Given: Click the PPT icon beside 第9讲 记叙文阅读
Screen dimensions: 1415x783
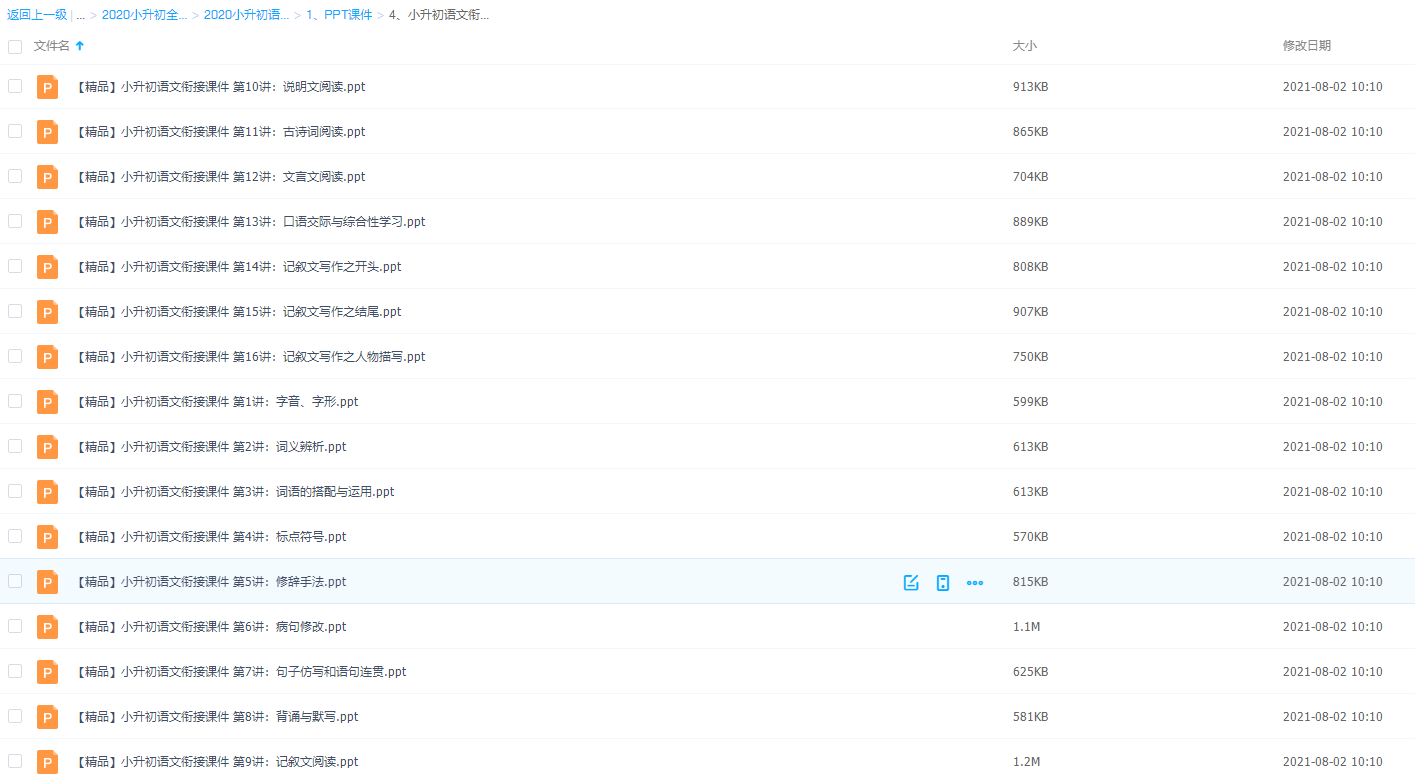Looking at the screenshot, I should tap(47, 762).
